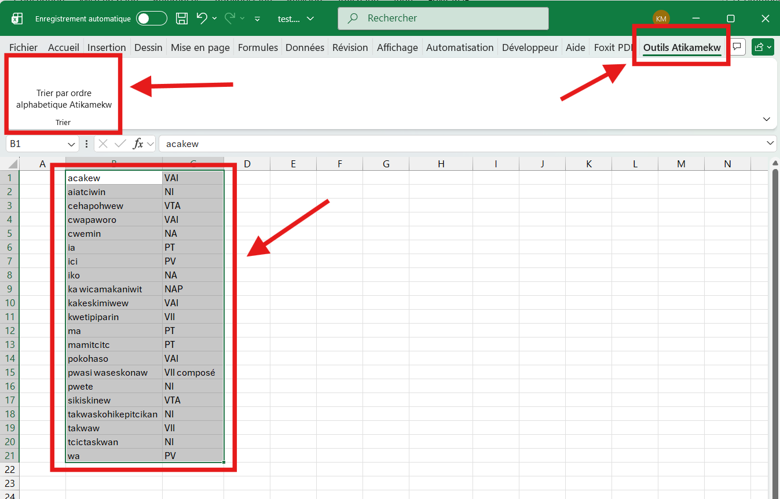
Task: Click cell containing ka wicamakaniwit
Action: pos(114,289)
